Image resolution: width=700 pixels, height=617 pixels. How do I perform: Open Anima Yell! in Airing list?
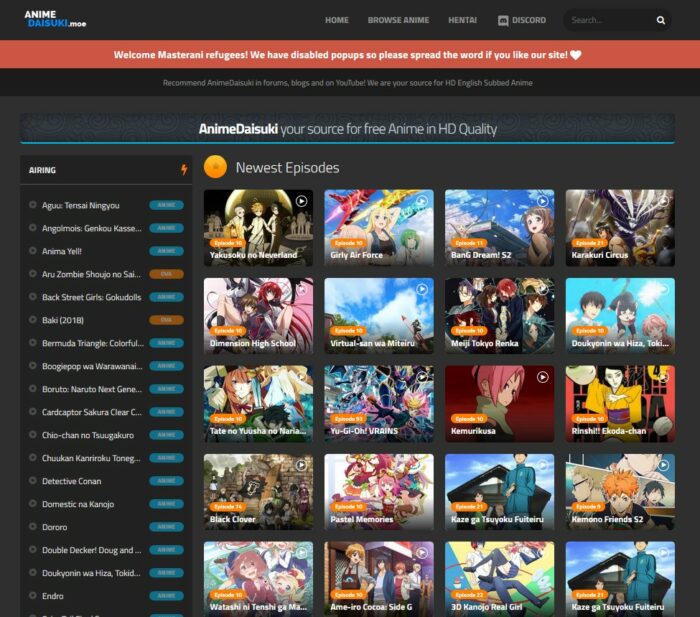(62, 251)
